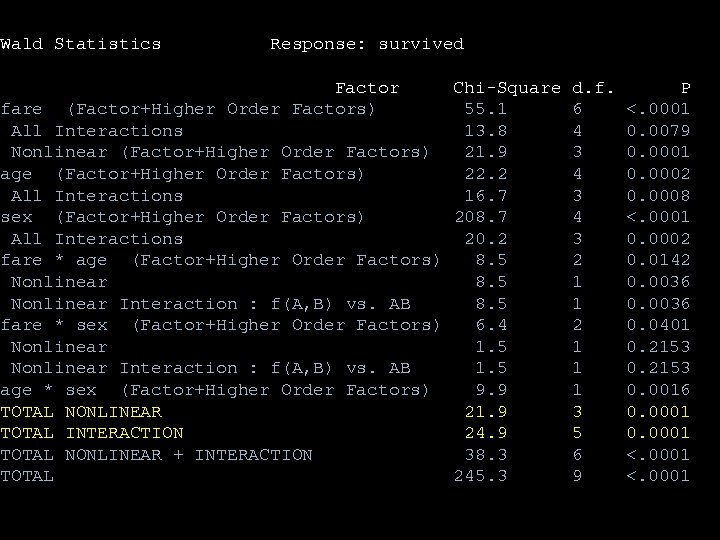Select the sex chi-square value 208.7
The image size is (720, 540).
click(480, 217)
